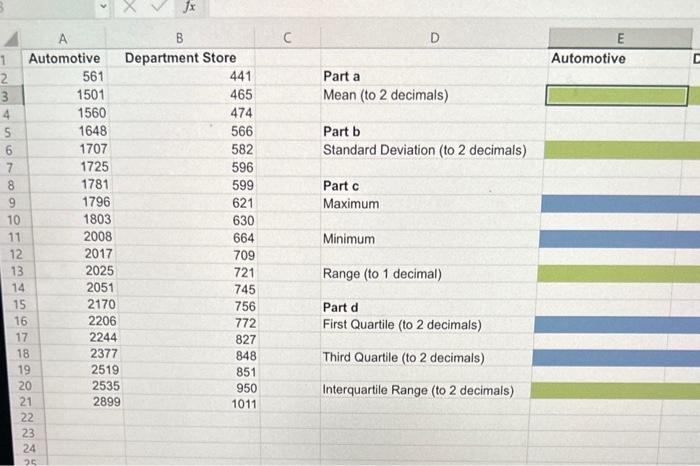The width and height of the screenshot is (700, 466).
Task: Click the formula bar enter checkmark icon
Action: (x=158, y=6)
